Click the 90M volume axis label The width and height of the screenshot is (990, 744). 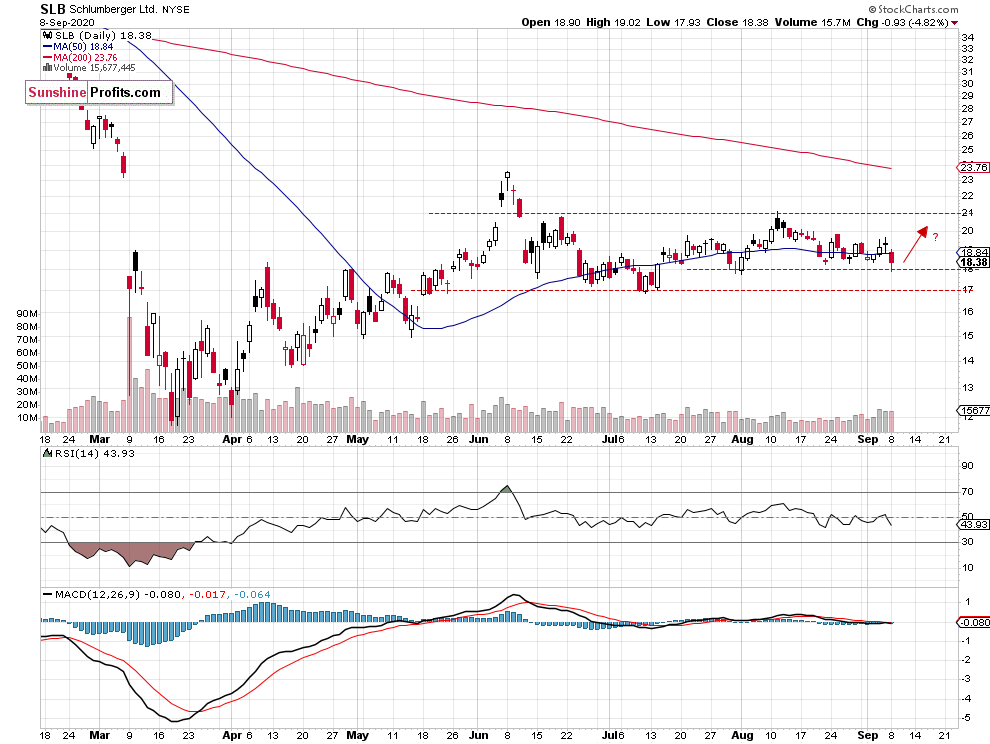[x=27, y=313]
